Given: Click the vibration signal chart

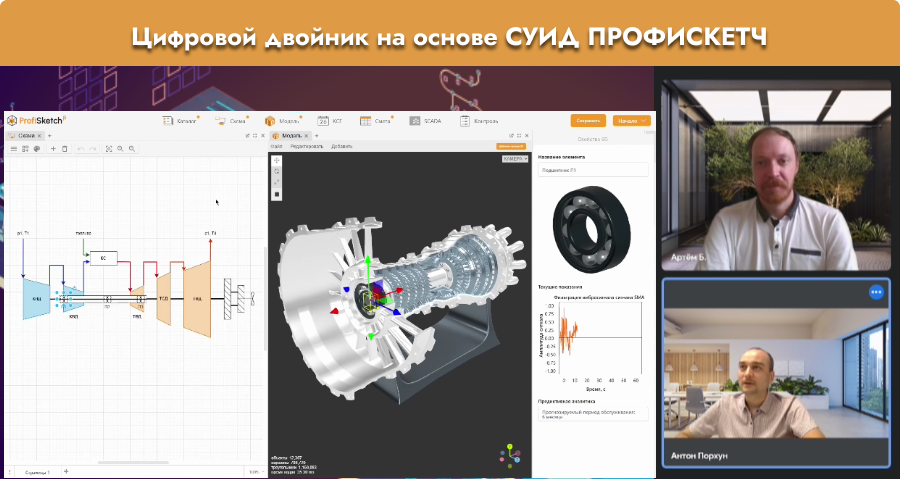Looking at the screenshot, I should (x=591, y=342).
